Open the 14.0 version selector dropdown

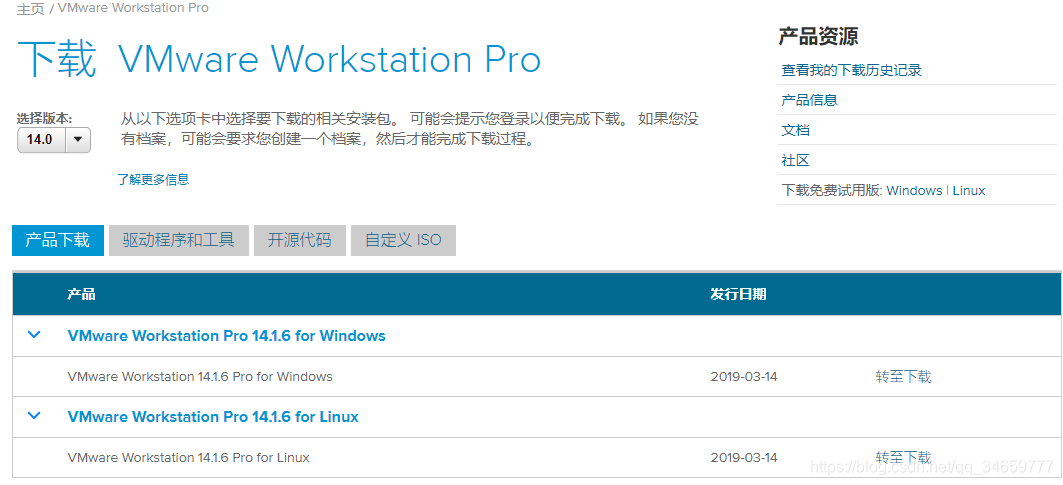click(54, 140)
